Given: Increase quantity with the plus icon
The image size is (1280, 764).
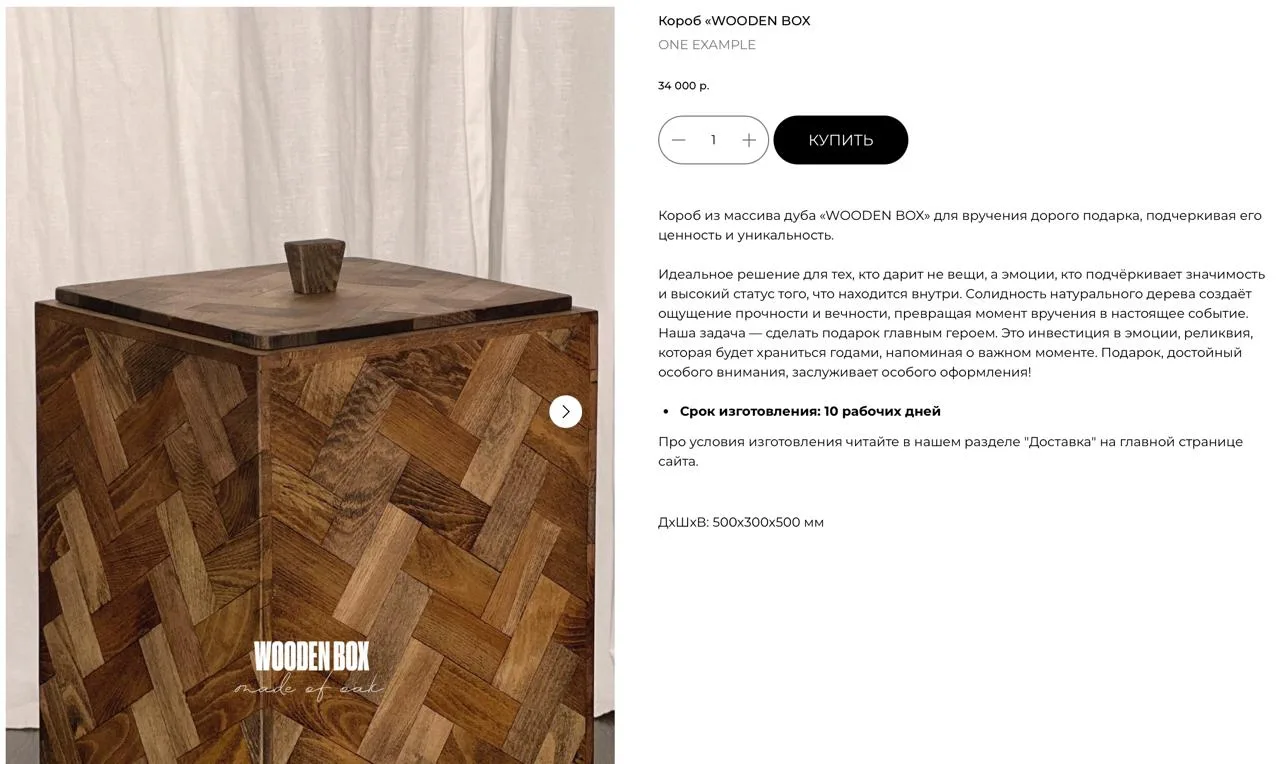Looking at the screenshot, I should point(749,140).
